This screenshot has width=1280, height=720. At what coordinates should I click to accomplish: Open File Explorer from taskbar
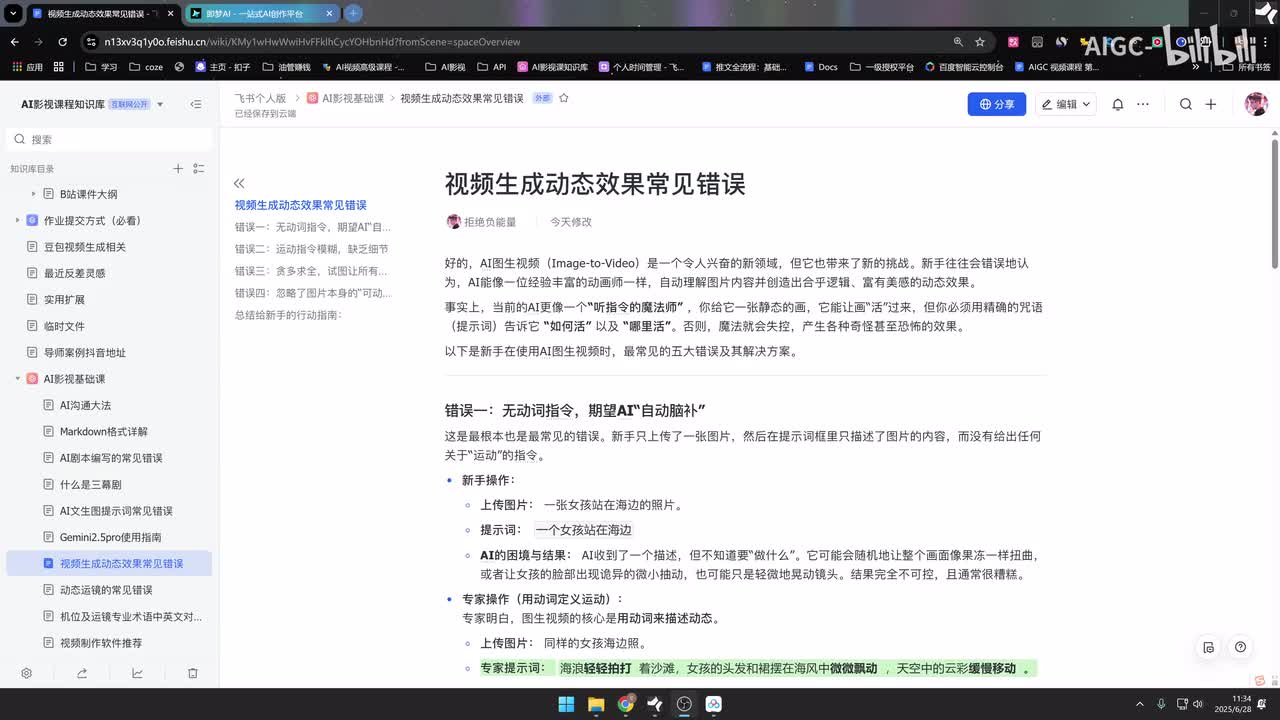point(596,704)
